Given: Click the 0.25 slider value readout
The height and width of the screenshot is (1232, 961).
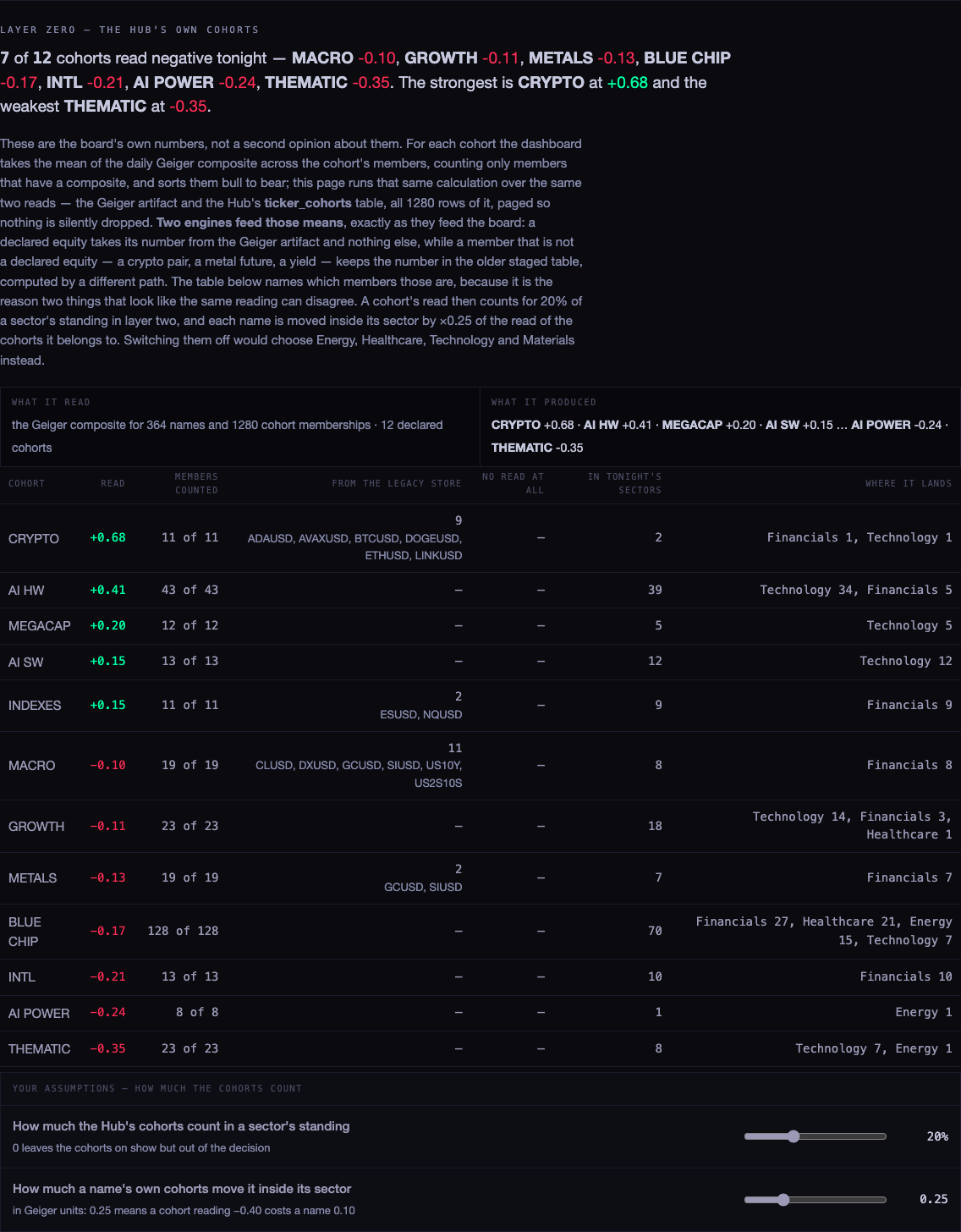Looking at the screenshot, I should (x=934, y=1199).
